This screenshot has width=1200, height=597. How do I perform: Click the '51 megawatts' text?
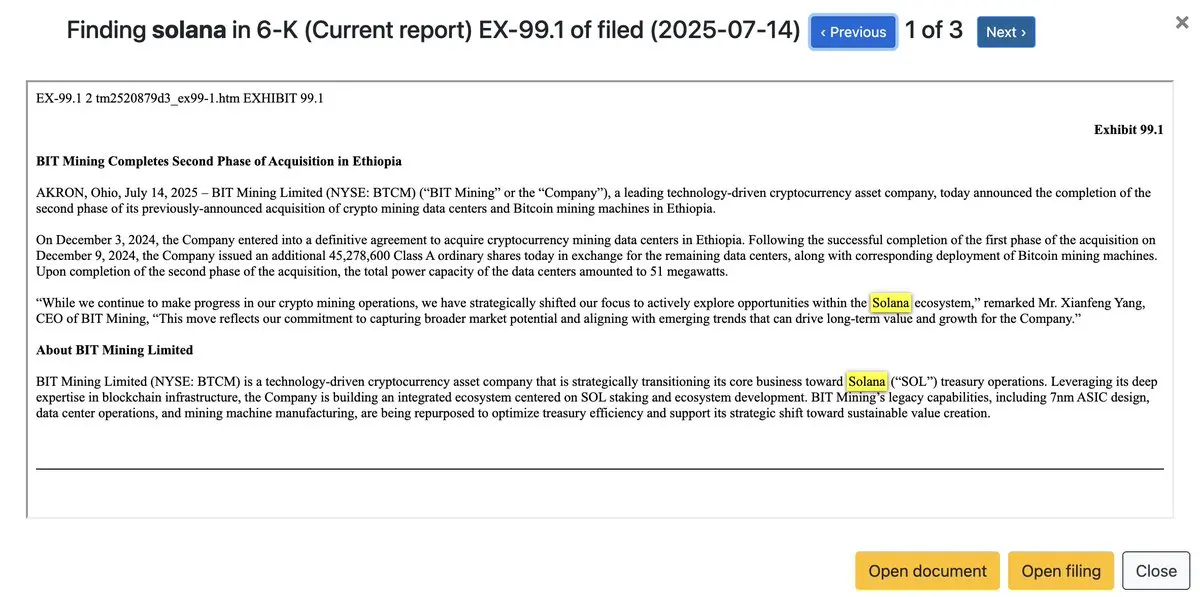tap(687, 272)
